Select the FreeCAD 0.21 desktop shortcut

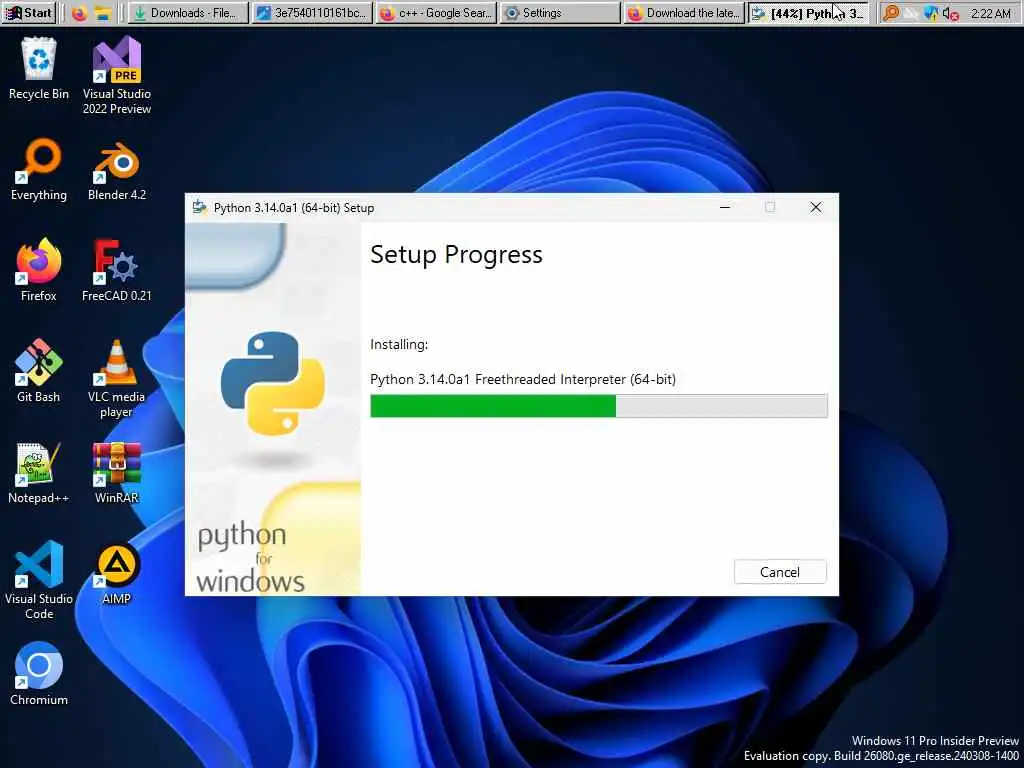point(117,270)
